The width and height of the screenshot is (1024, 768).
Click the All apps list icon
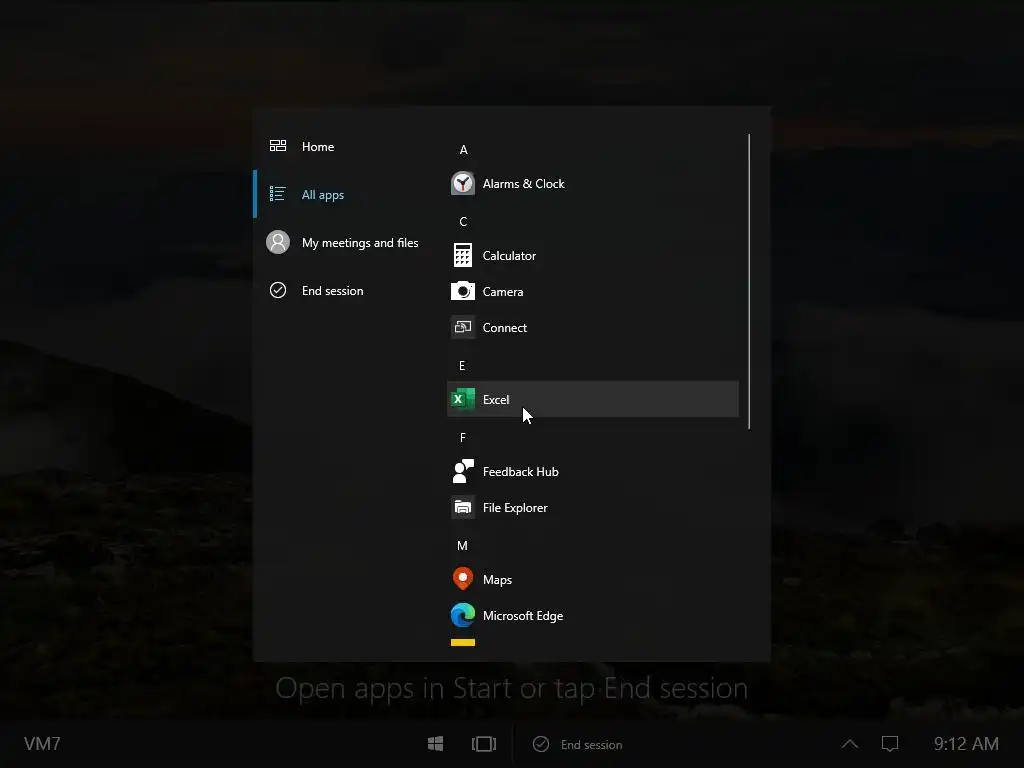pos(278,194)
